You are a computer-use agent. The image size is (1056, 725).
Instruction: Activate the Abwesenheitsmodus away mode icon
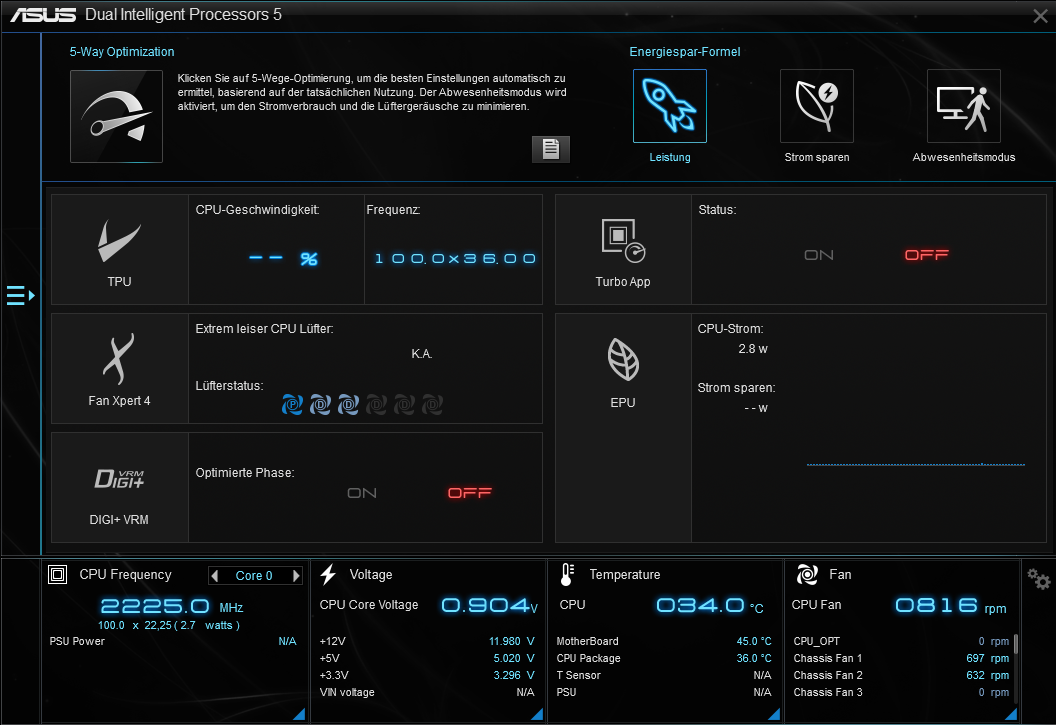point(963,106)
